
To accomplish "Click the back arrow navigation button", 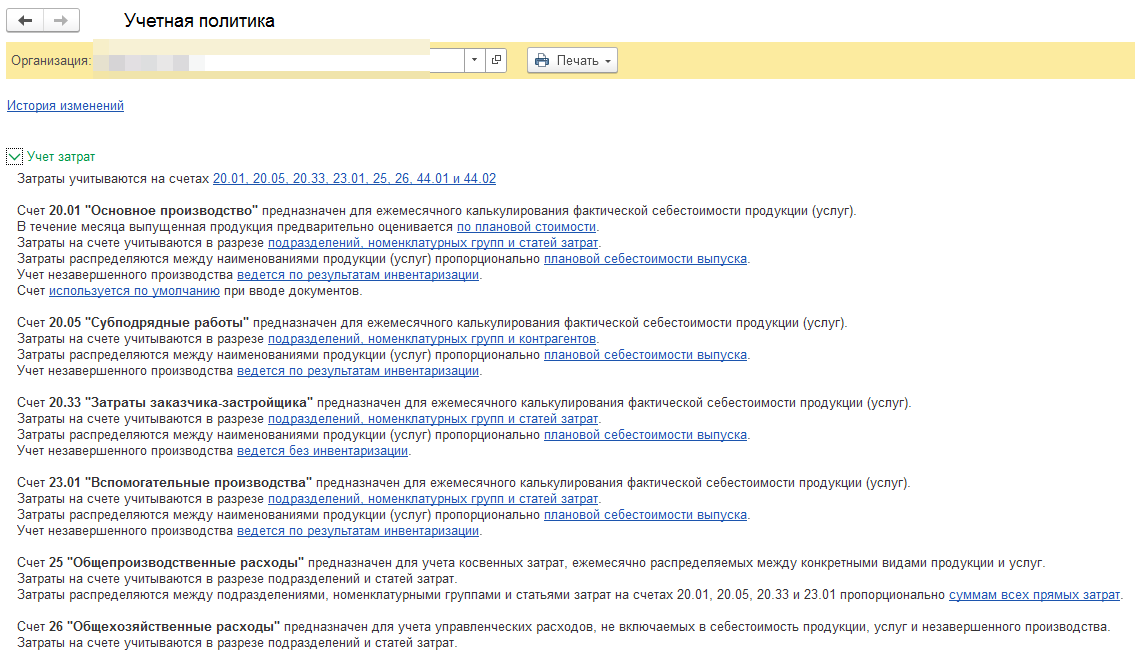I will (25, 21).
